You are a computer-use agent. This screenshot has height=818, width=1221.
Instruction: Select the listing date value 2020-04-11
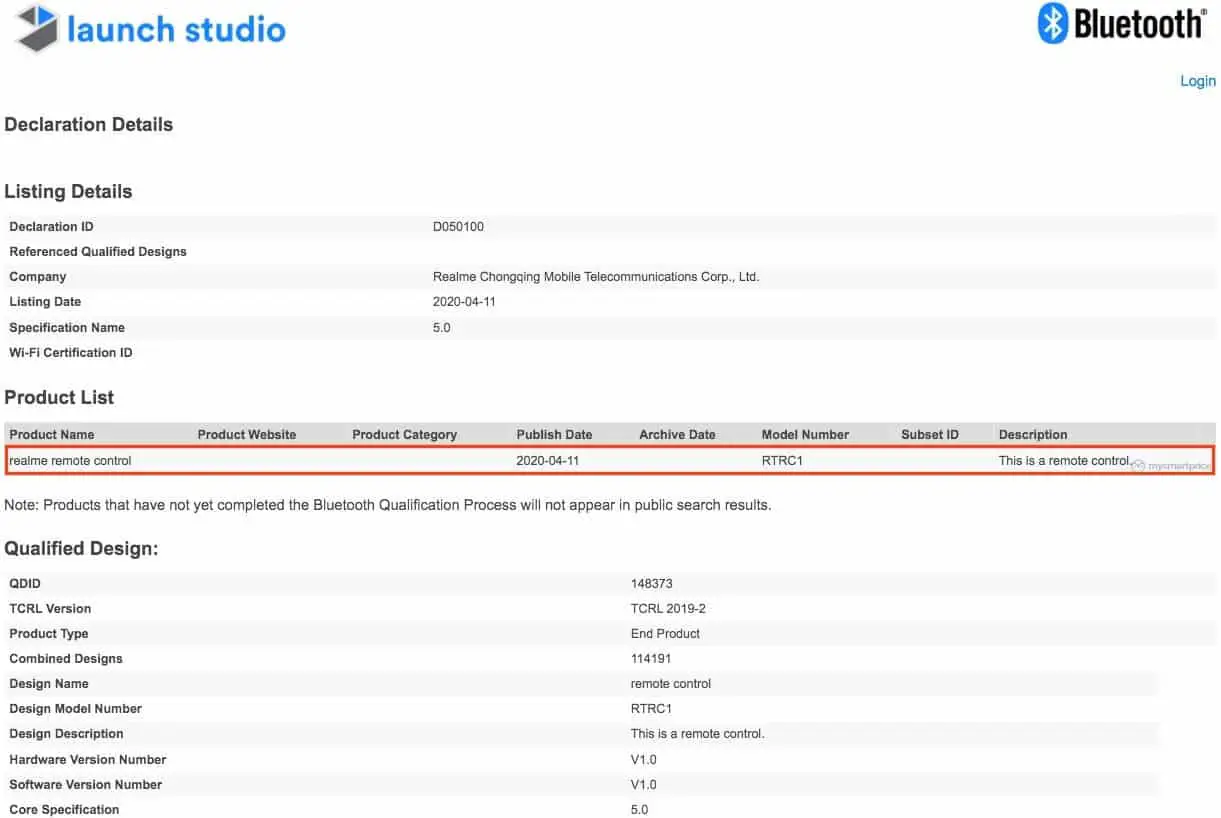tap(464, 302)
